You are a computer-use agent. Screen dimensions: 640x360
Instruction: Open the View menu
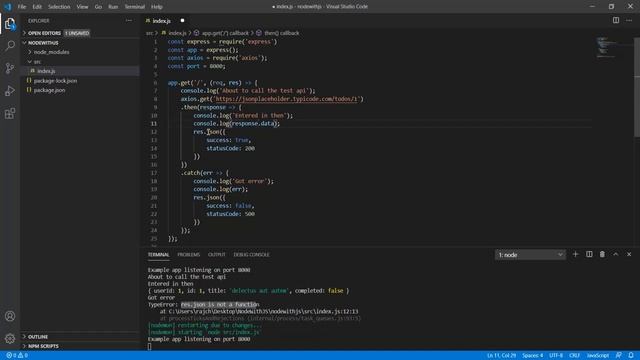tap(82, 7)
